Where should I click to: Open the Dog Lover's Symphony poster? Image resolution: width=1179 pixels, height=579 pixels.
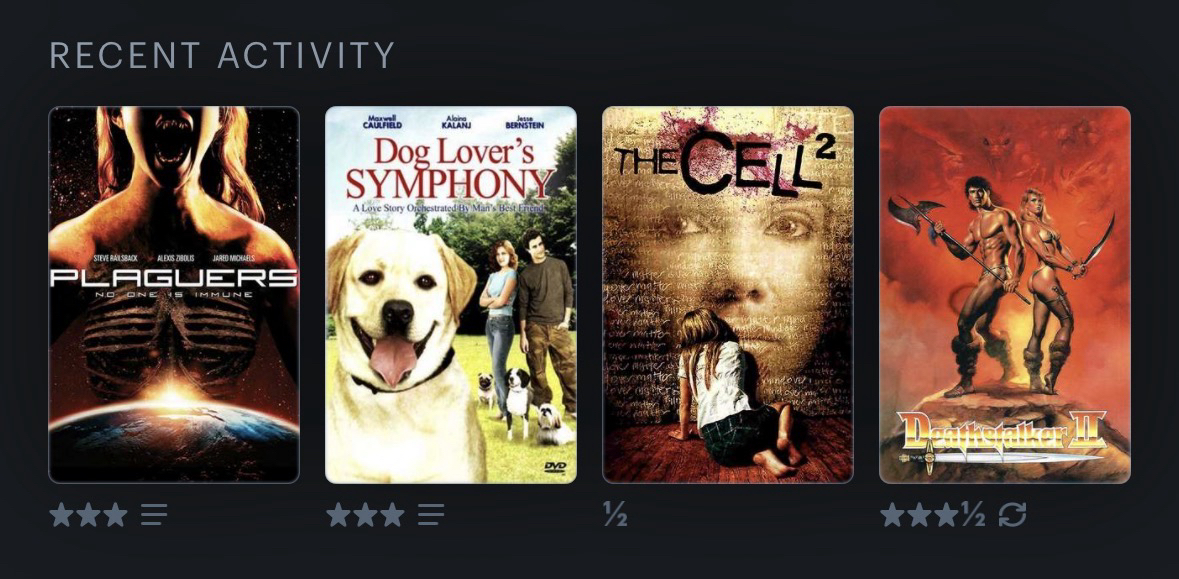point(451,295)
